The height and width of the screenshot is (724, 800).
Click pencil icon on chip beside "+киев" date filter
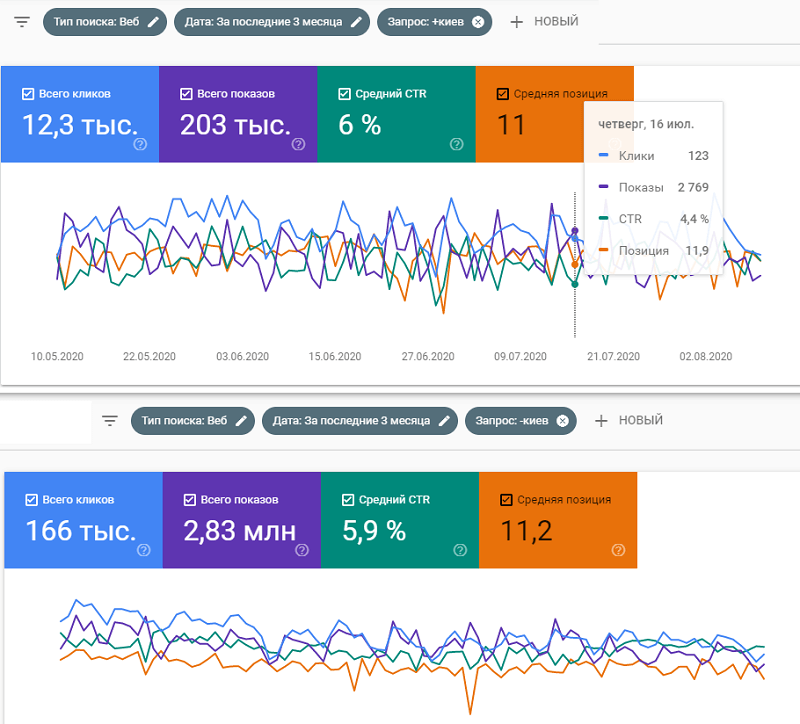(x=356, y=22)
